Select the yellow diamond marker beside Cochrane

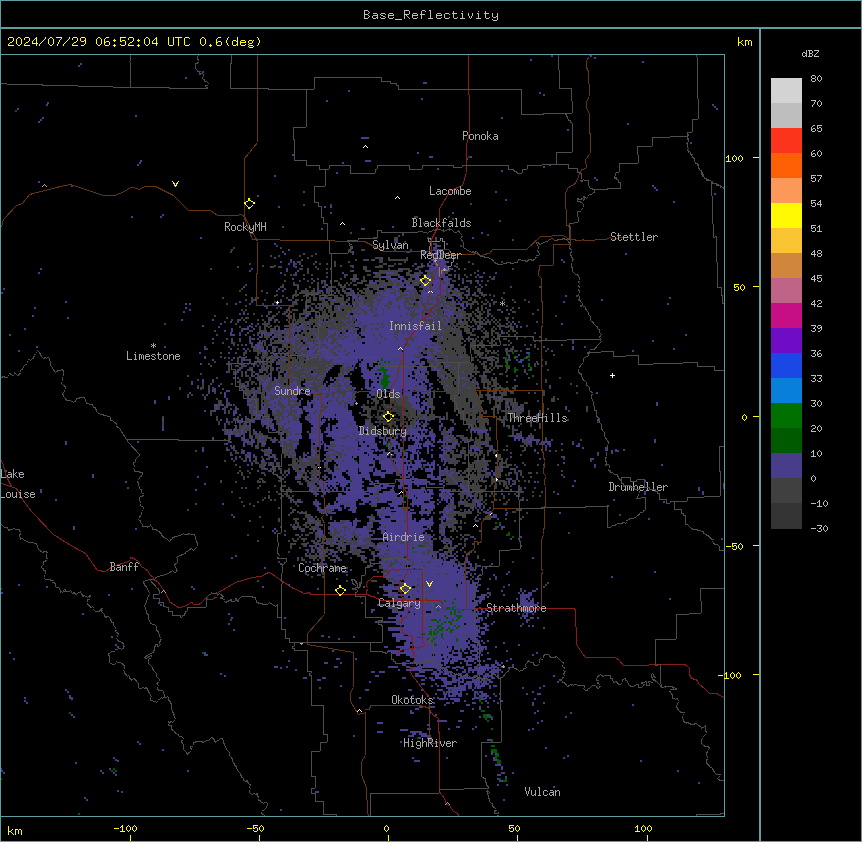[x=340, y=590]
